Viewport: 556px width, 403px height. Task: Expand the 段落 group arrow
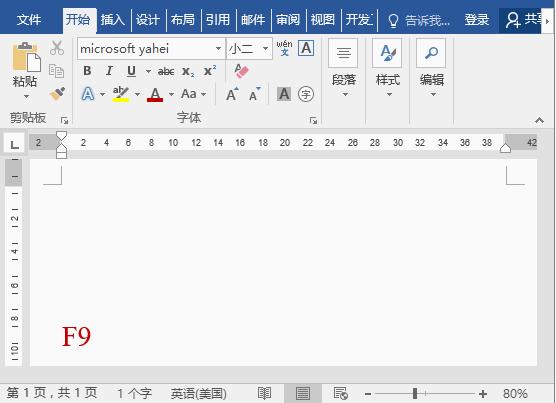click(345, 95)
